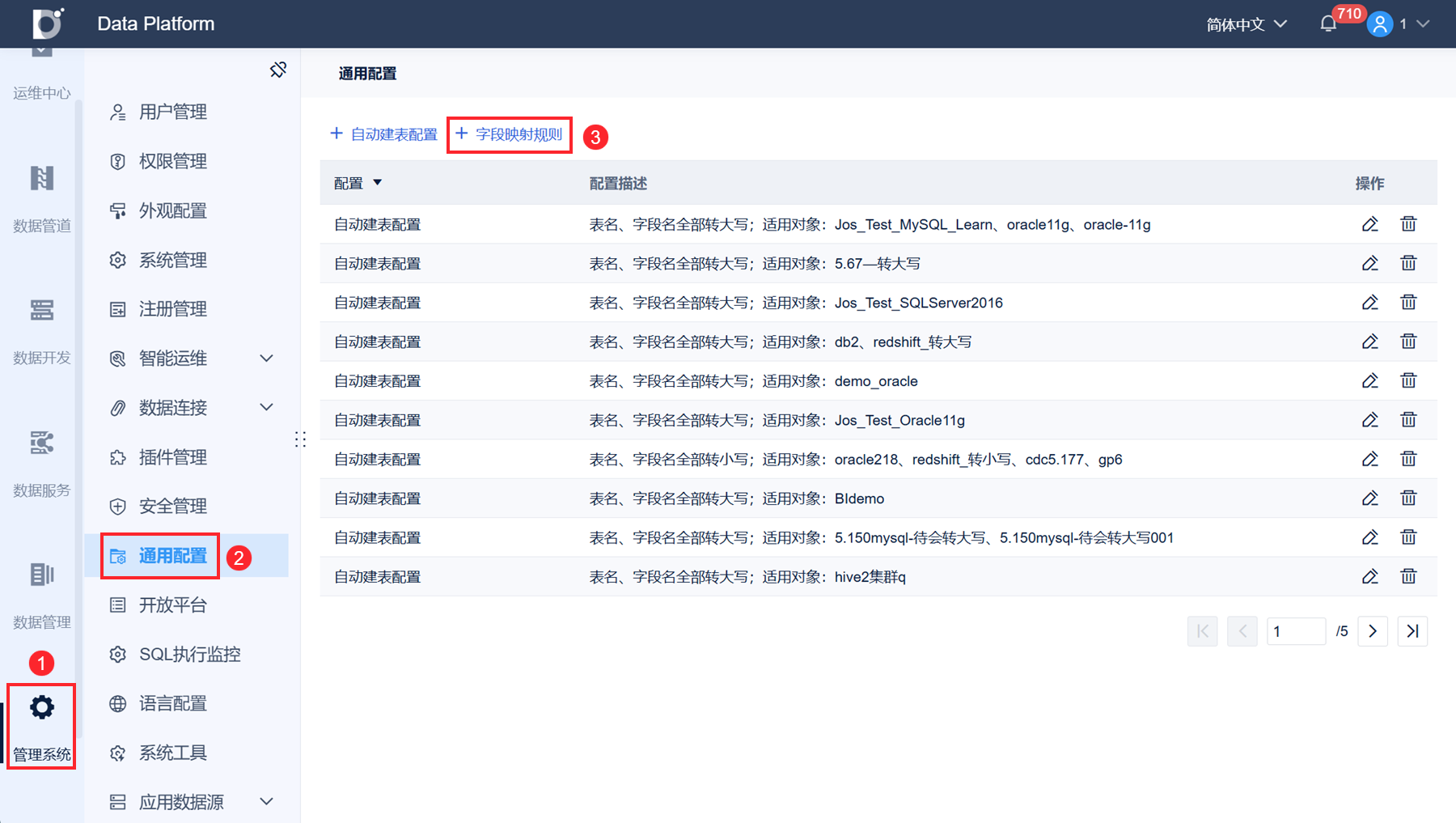Unpin the sidebar with the pin icon
The height and width of the screenshot is (823, 1456).
pyautogui.click(x=278, y=70)
